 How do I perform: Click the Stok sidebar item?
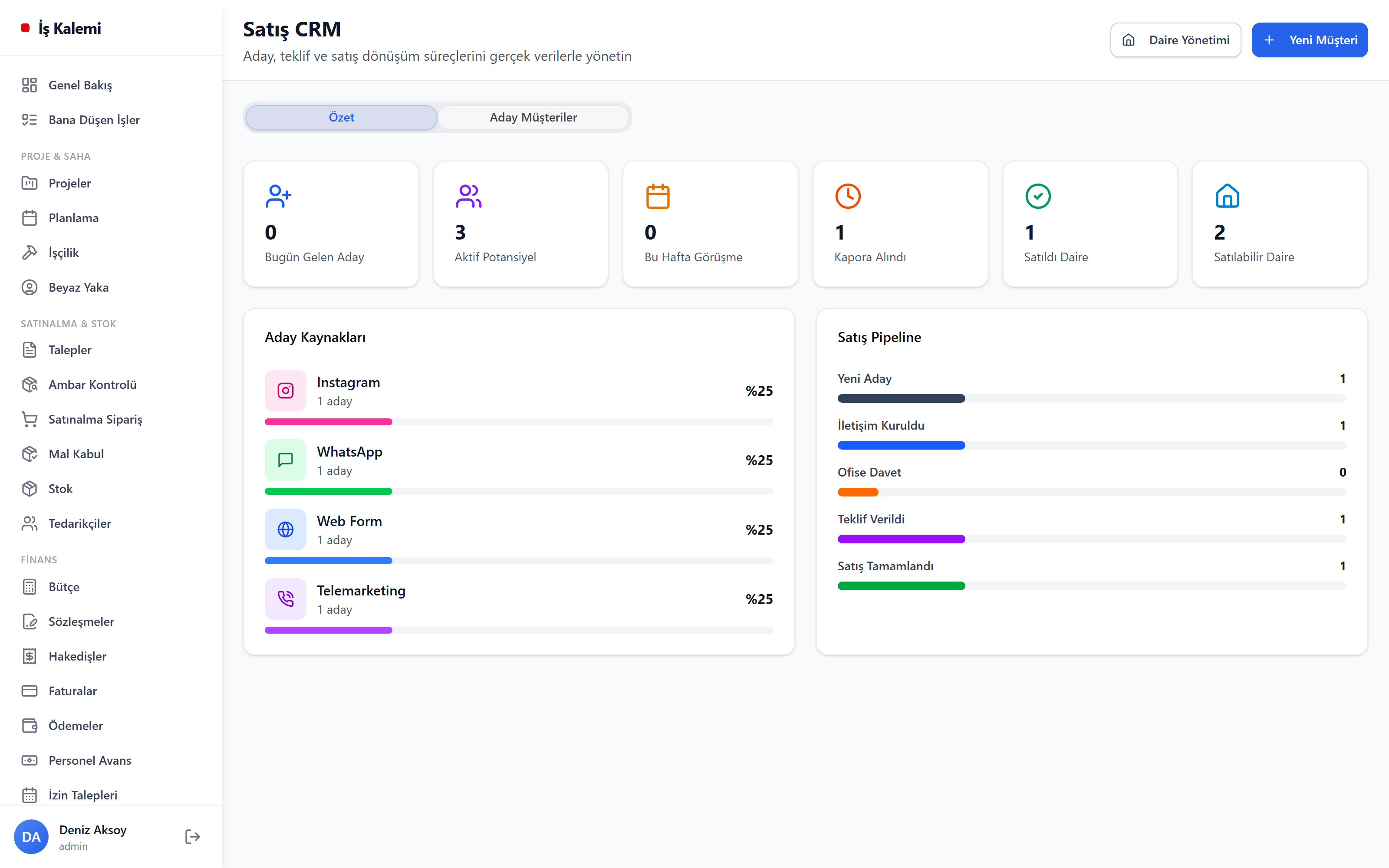point(112,489)
